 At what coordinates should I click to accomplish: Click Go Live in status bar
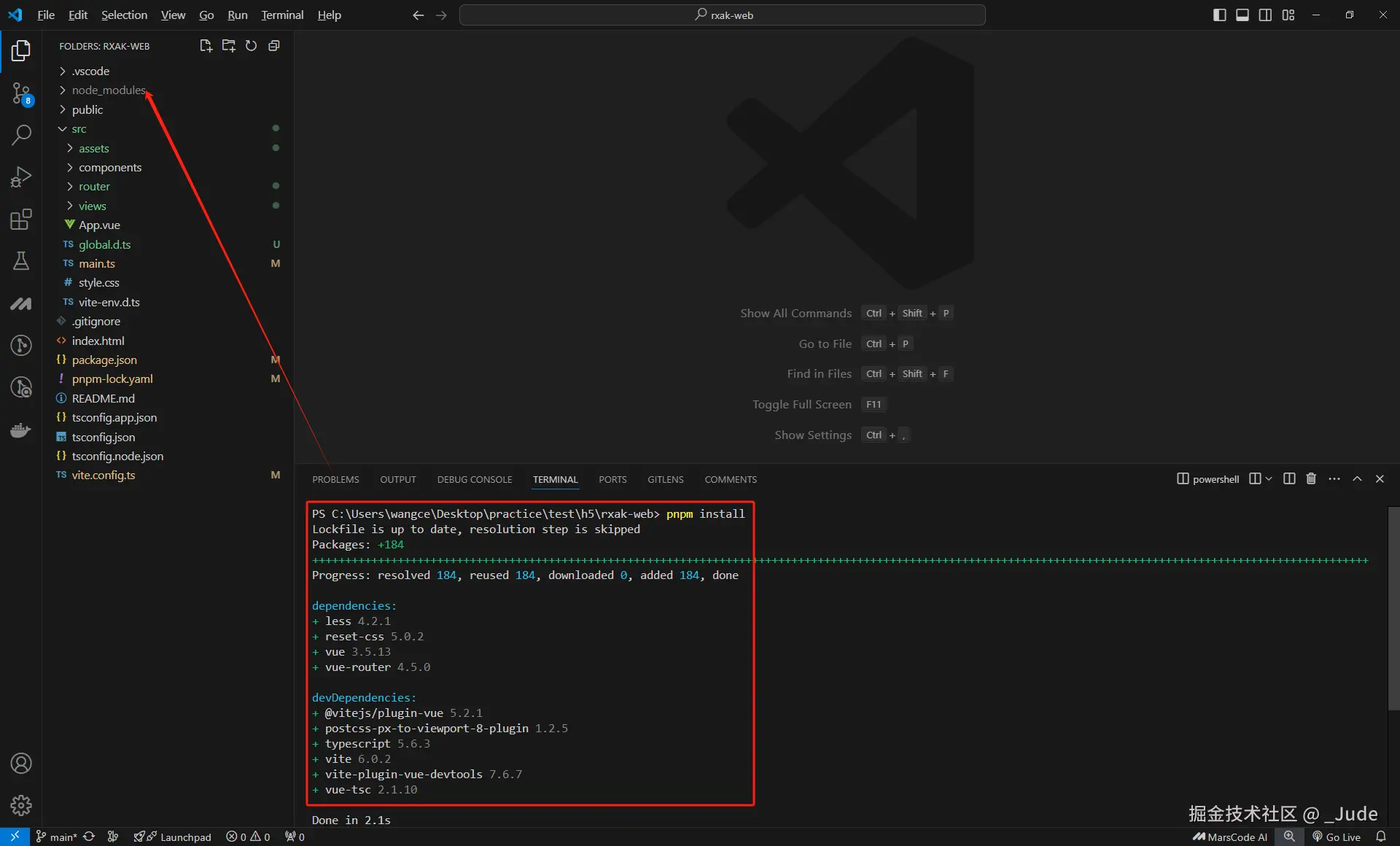(1337, 837)
